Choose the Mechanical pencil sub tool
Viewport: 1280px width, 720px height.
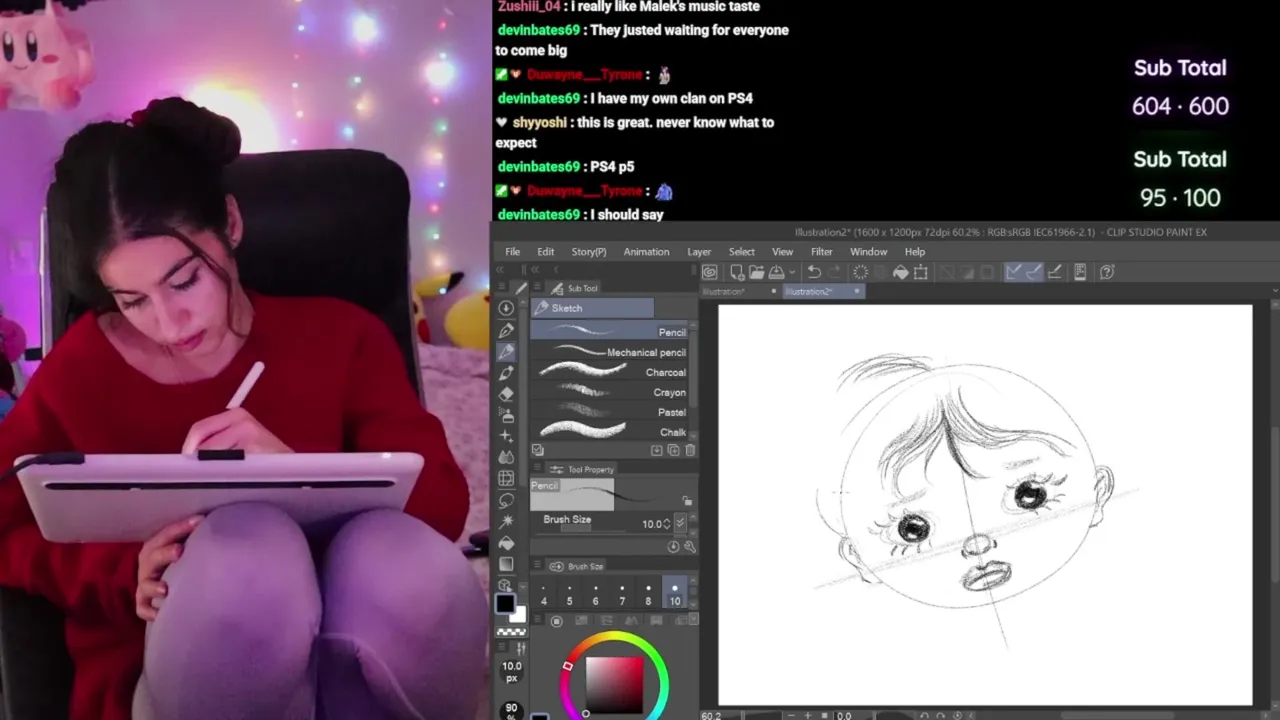pos(609,352)
